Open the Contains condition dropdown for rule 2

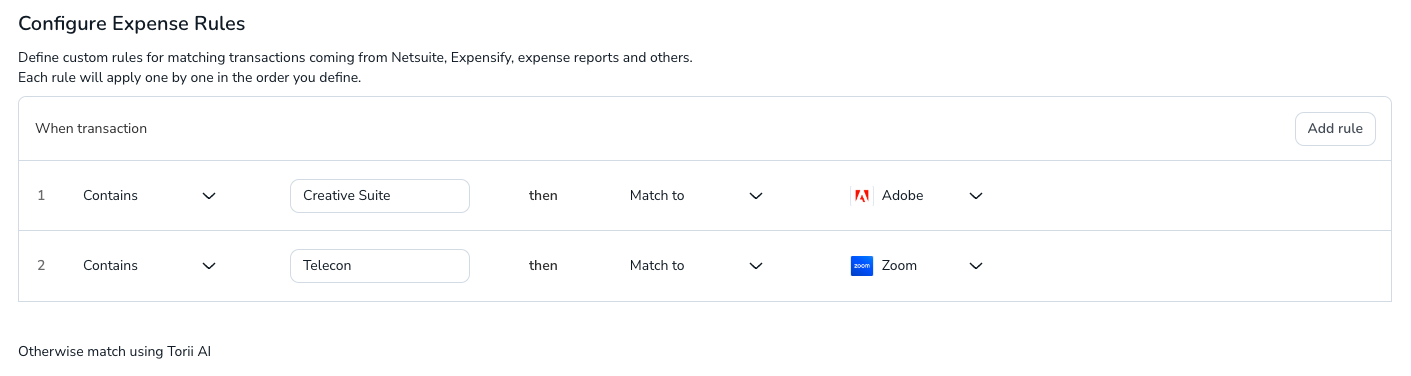pos(150,266)
